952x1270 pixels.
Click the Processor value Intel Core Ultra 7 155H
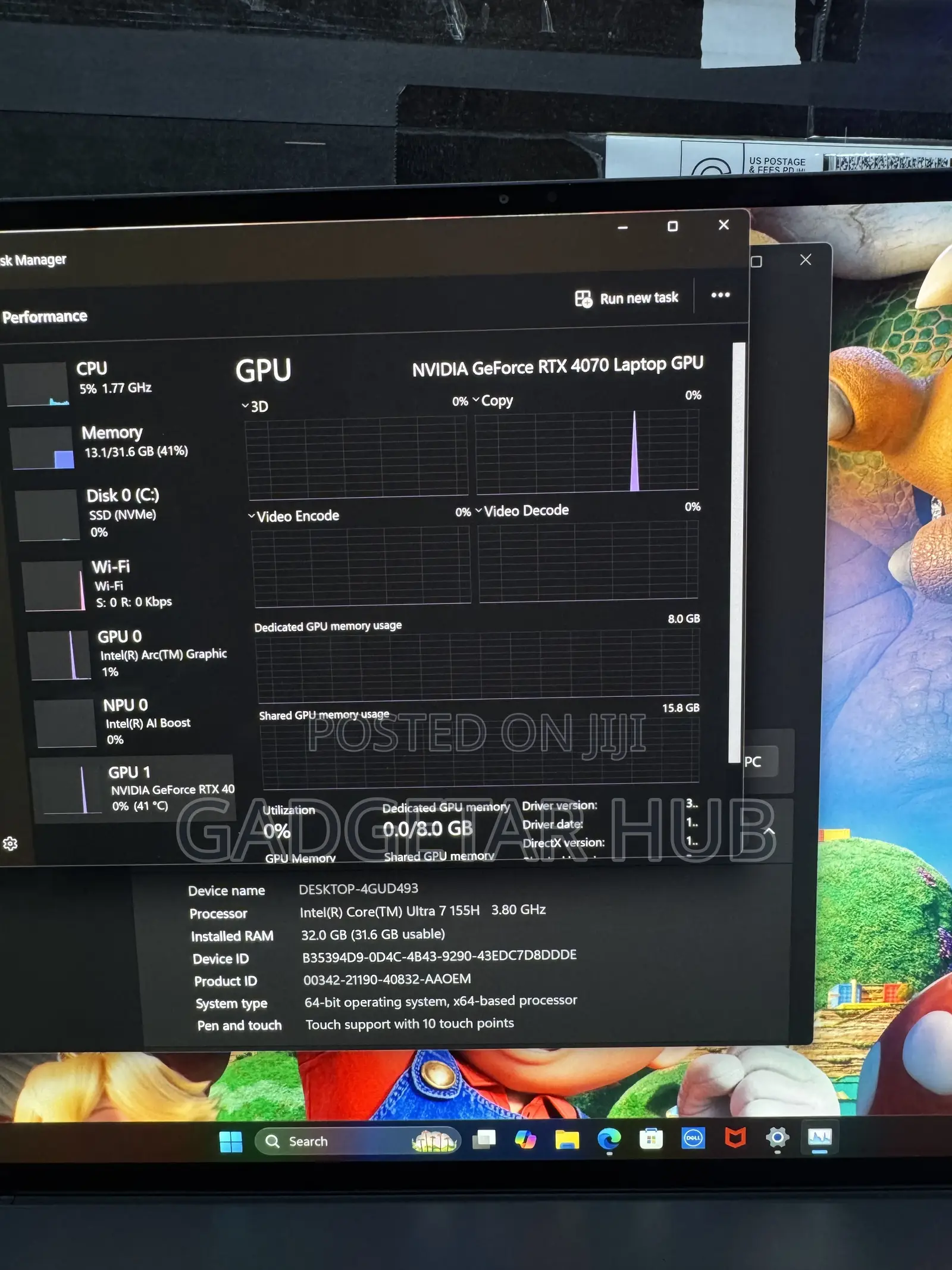click(x=422, y=911)
